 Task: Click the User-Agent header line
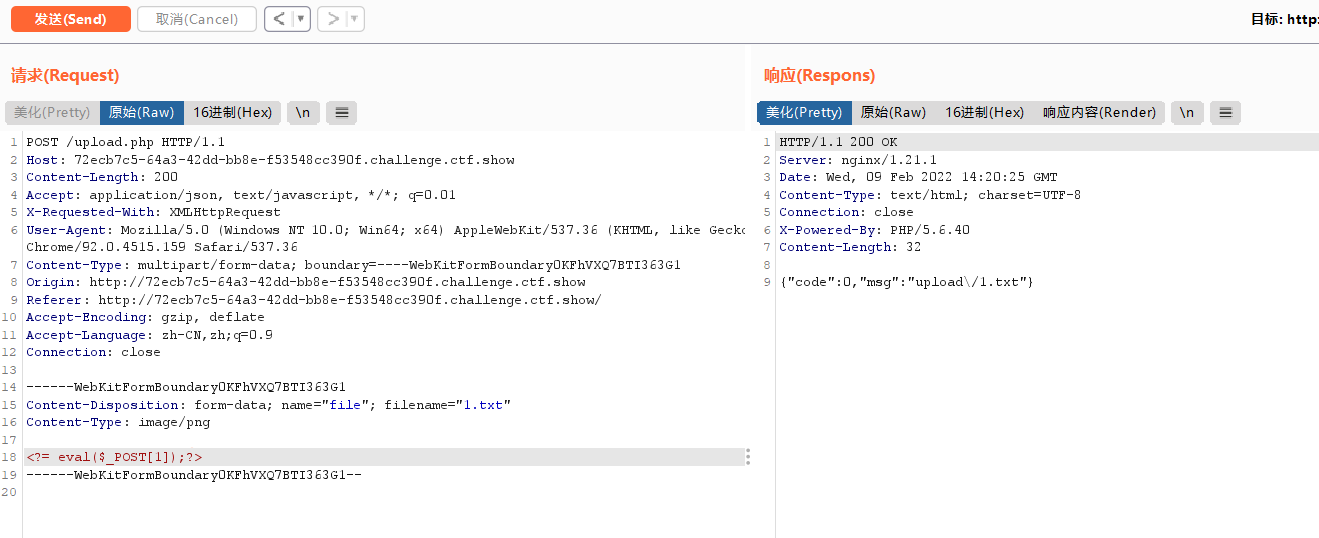point(386,238)
